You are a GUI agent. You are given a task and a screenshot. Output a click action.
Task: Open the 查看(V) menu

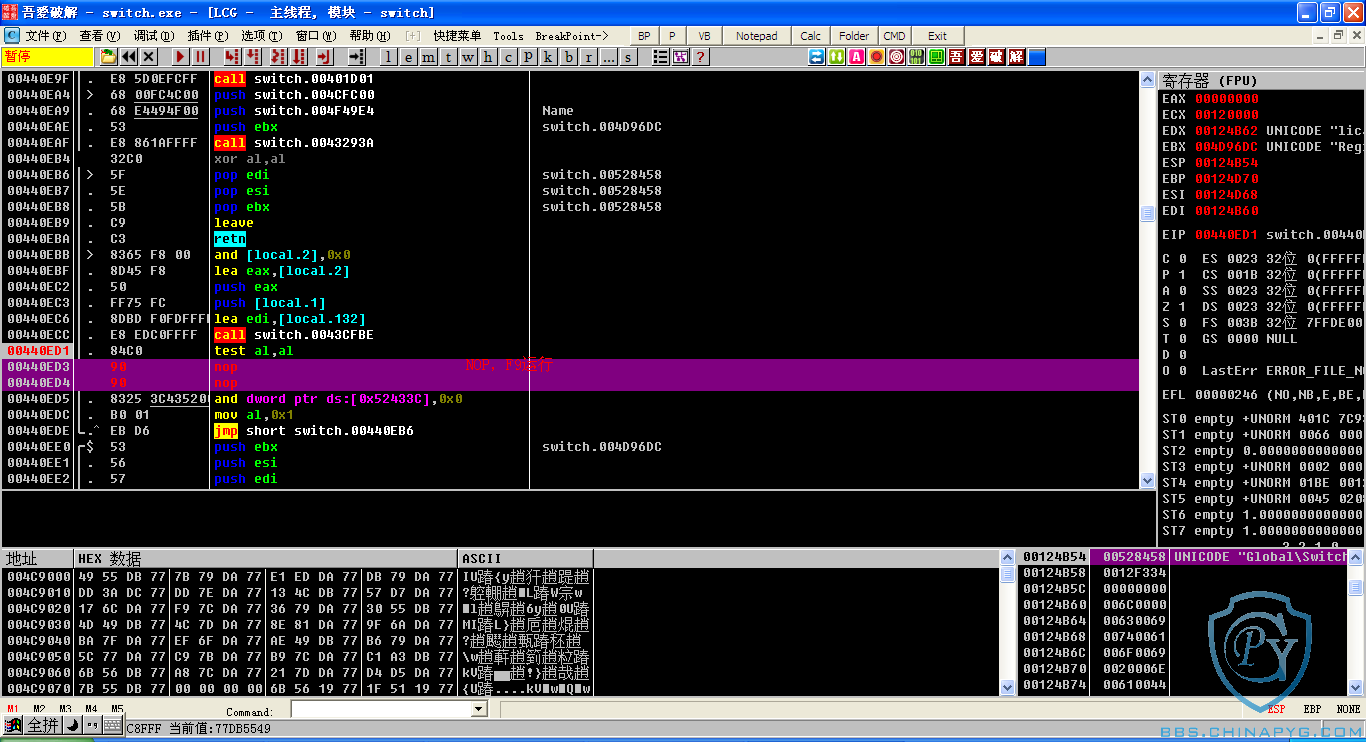point(99,36)
